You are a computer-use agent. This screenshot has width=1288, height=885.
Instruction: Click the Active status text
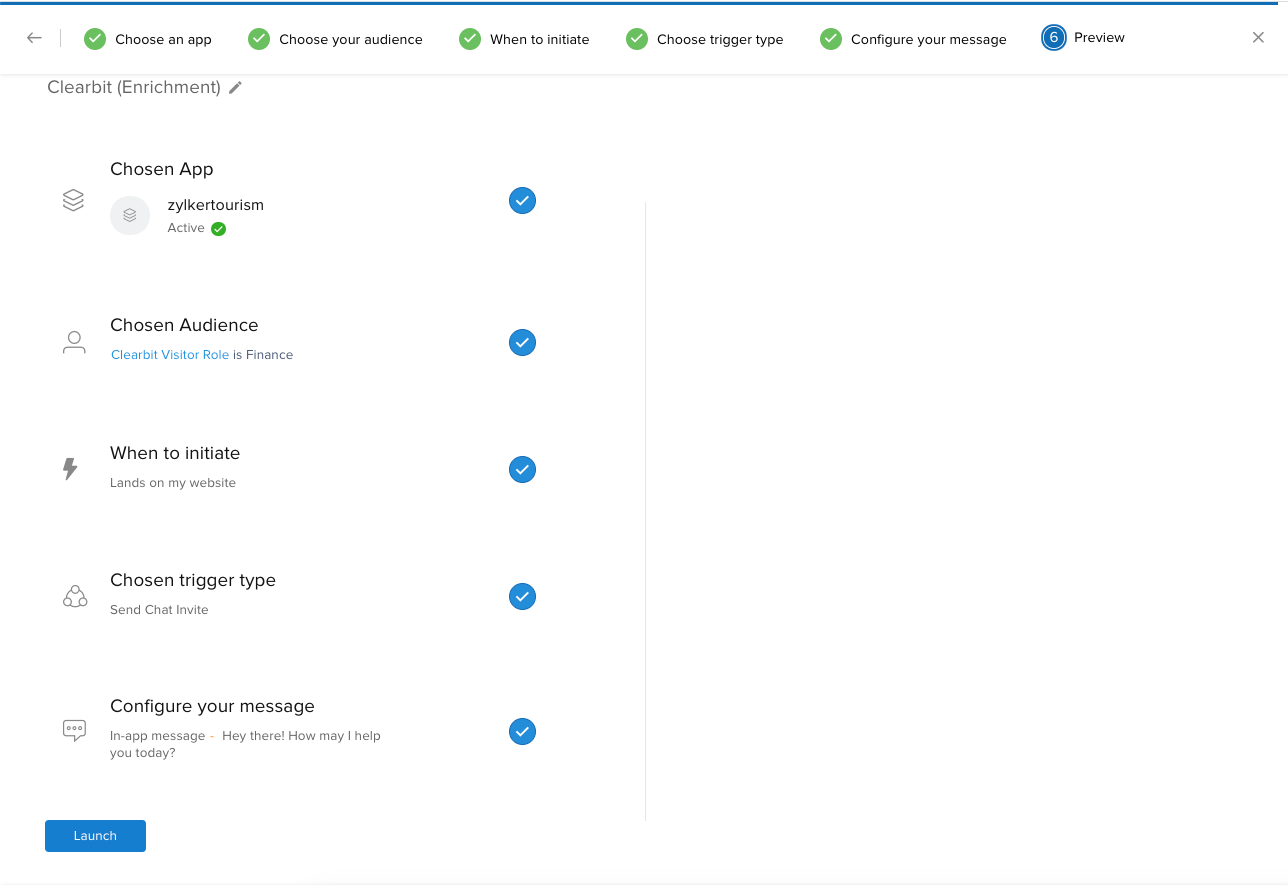click(186, 228)
